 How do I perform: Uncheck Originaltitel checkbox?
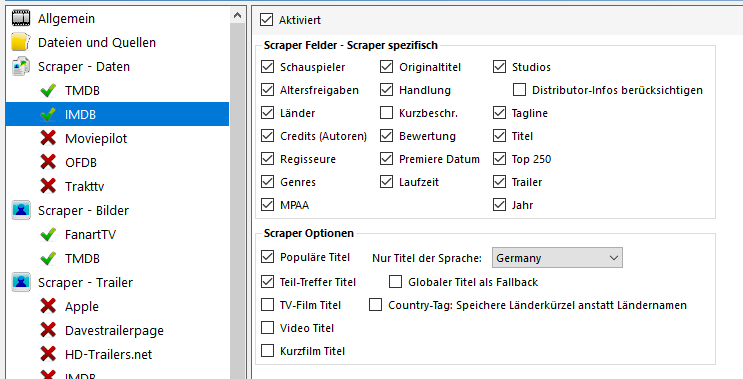pyautogui.click(x=387, y=67)
